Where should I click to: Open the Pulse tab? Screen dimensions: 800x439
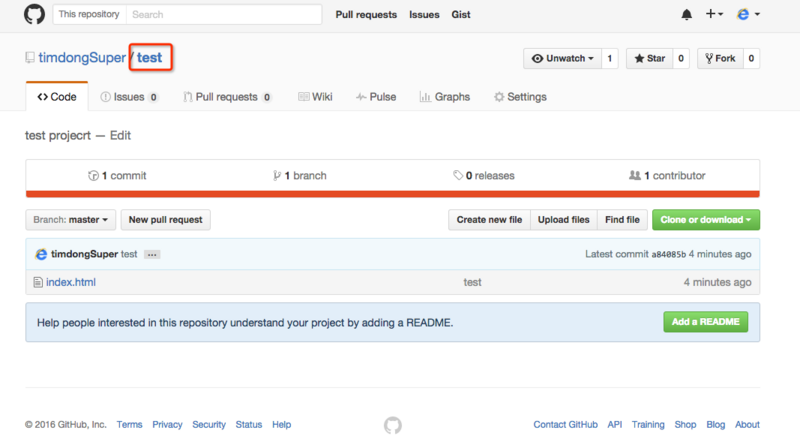376,97
